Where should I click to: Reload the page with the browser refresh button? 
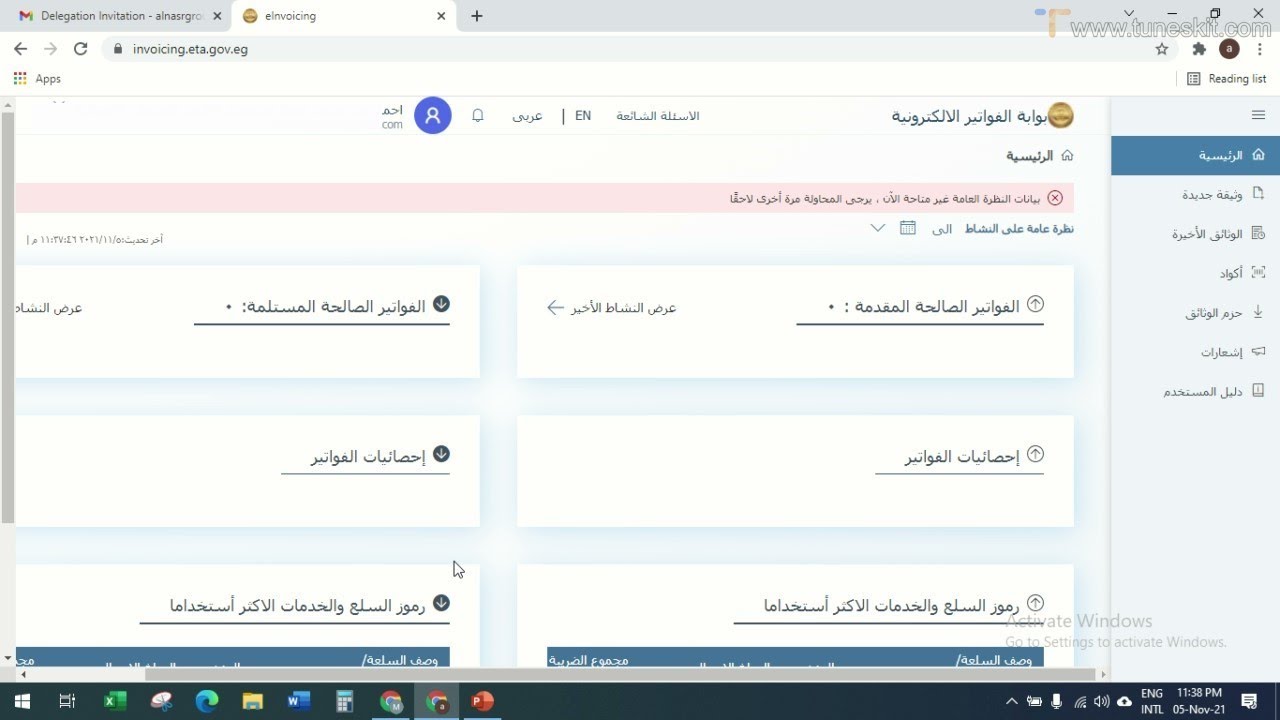click(x=81, y=48)
